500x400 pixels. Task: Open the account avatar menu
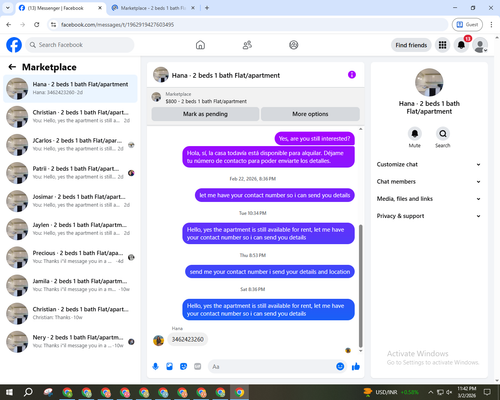480,45
